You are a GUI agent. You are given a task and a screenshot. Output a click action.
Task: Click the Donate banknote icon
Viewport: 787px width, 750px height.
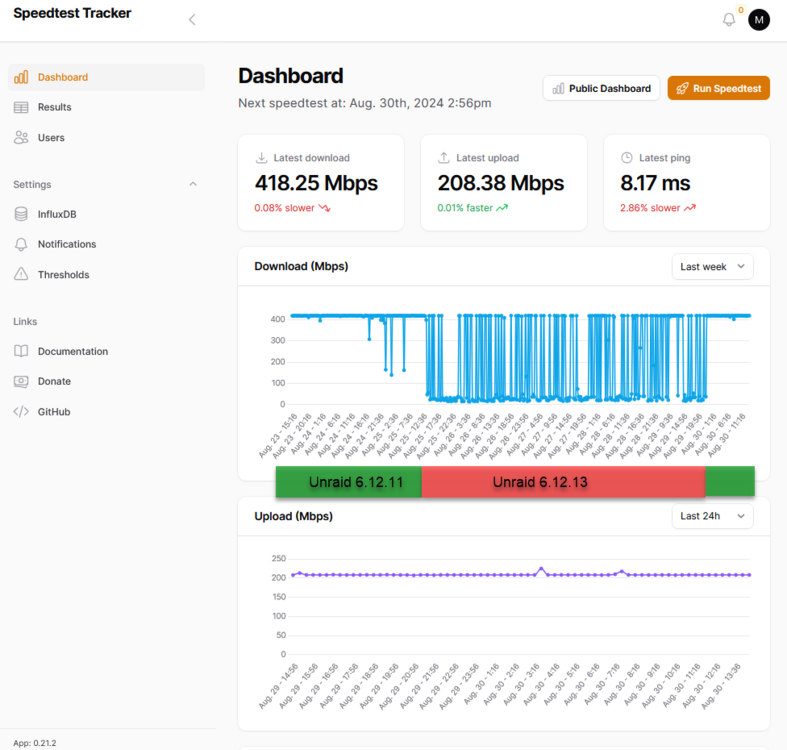(21, 382)
